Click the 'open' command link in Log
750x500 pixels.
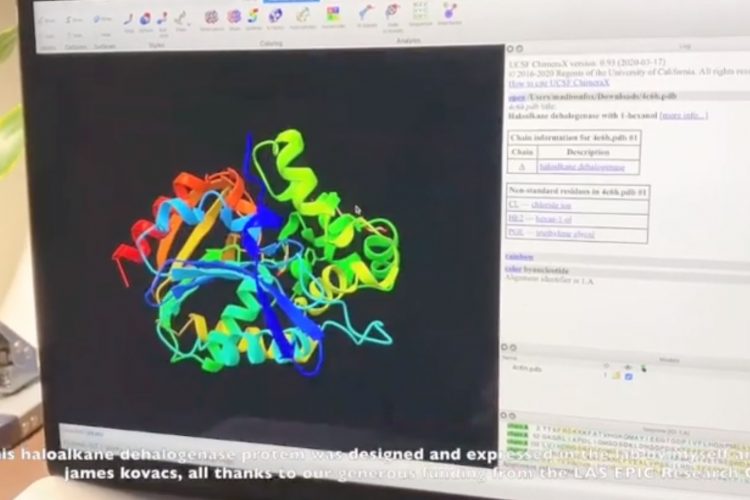(x=517, y=97)
